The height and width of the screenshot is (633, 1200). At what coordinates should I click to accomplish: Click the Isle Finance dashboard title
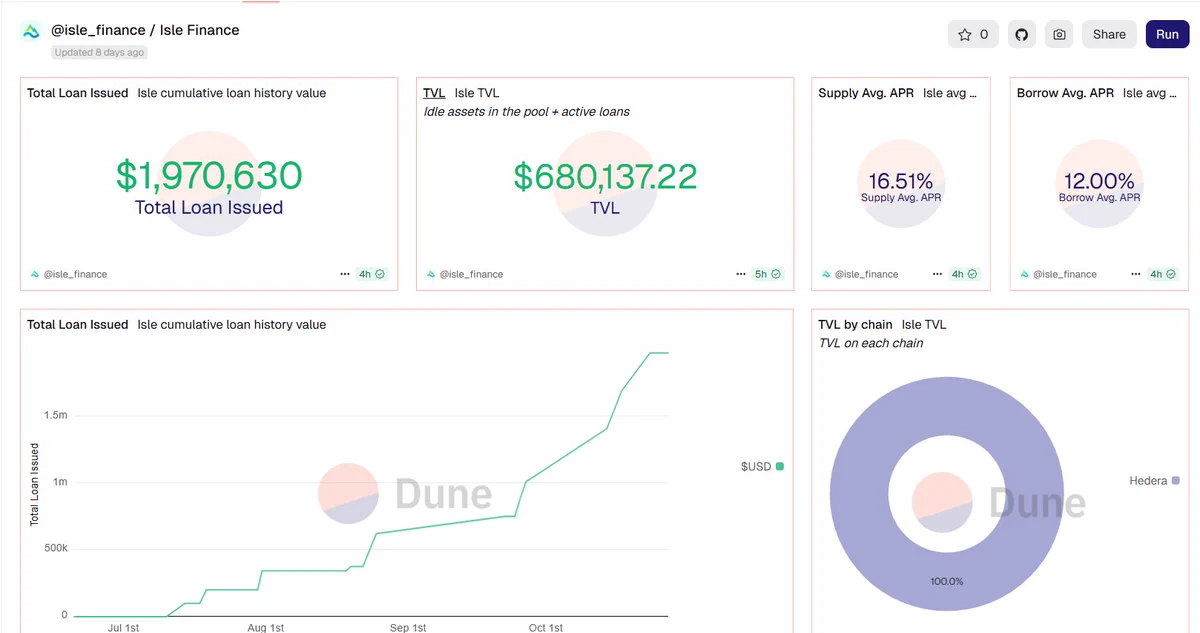[199, 30]
